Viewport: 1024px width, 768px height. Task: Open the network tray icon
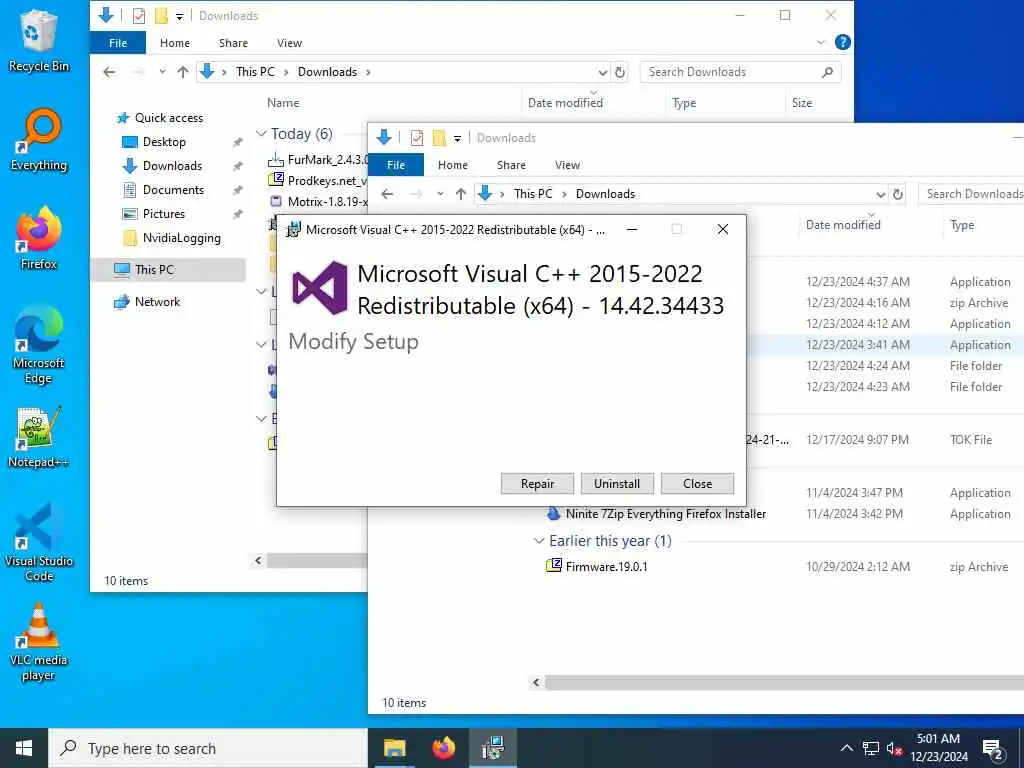871,749
